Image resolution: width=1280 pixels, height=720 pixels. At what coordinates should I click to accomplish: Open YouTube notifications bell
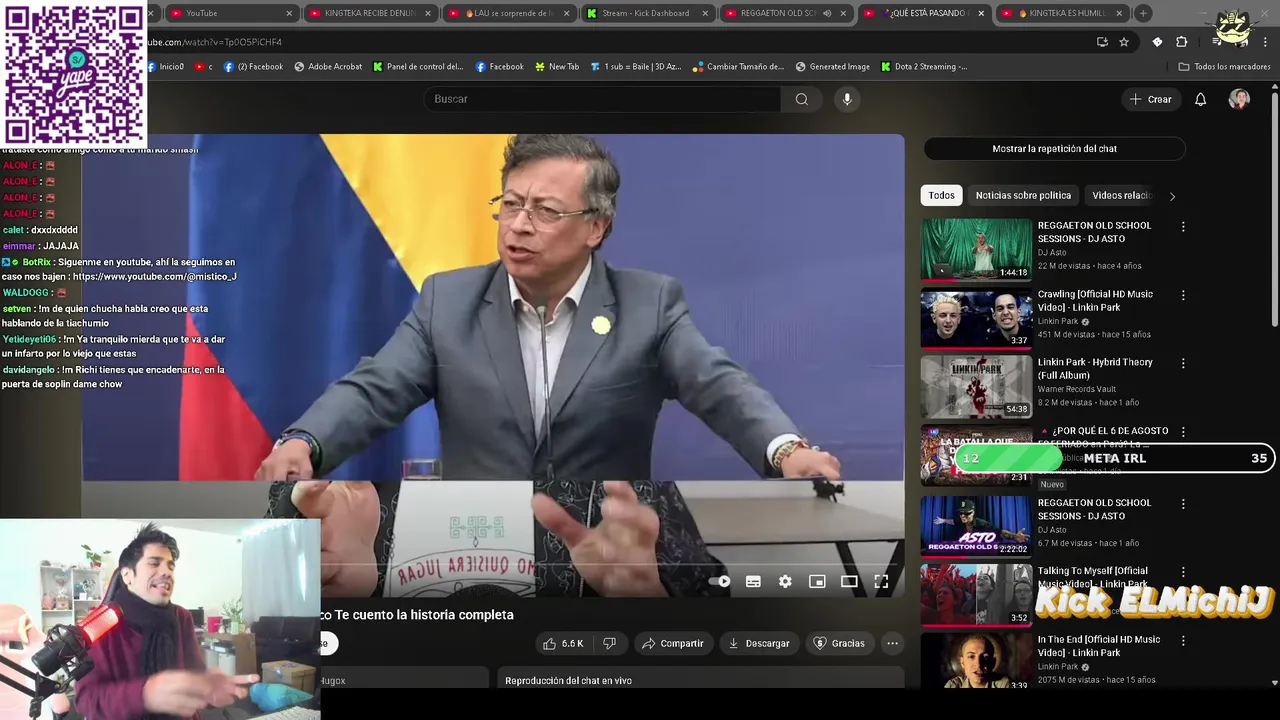point(1201,99)
